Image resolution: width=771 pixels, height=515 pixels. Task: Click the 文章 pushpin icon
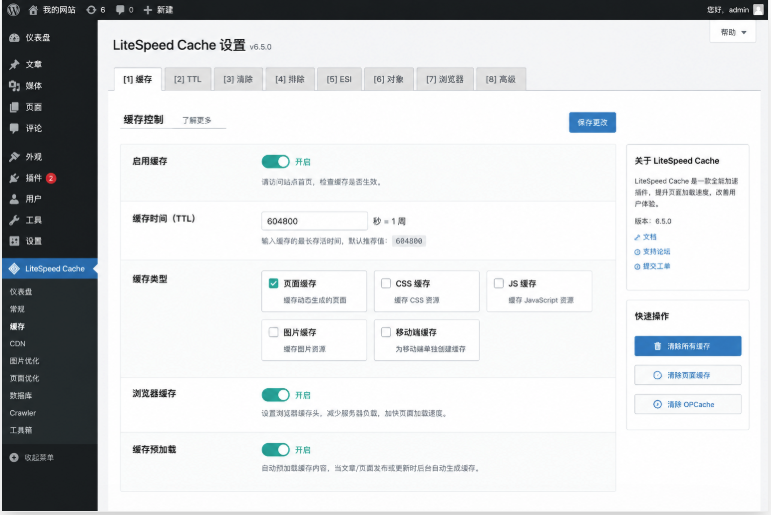pos(14,64)
